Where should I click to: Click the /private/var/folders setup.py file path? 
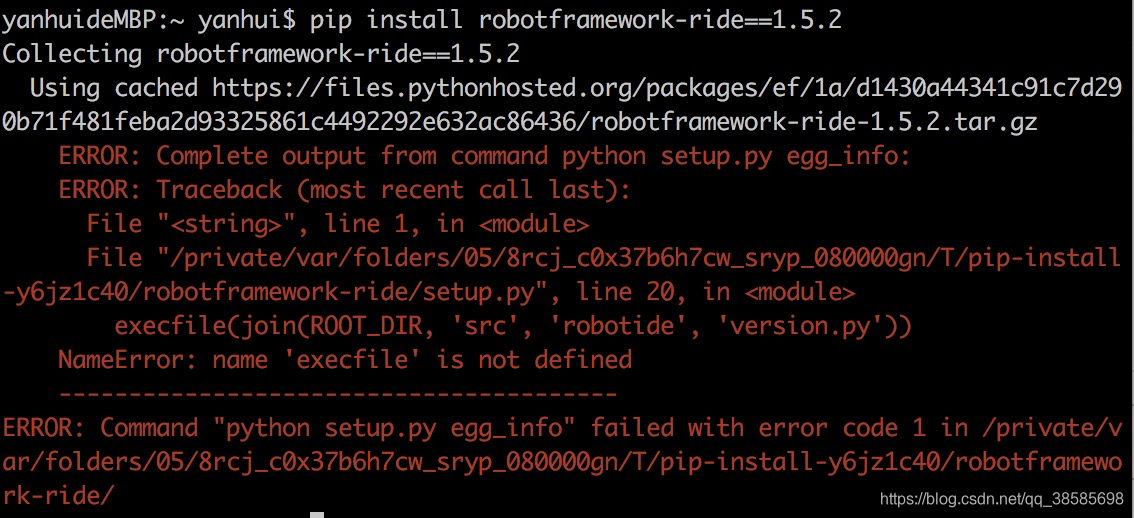(x=563, y=276)
